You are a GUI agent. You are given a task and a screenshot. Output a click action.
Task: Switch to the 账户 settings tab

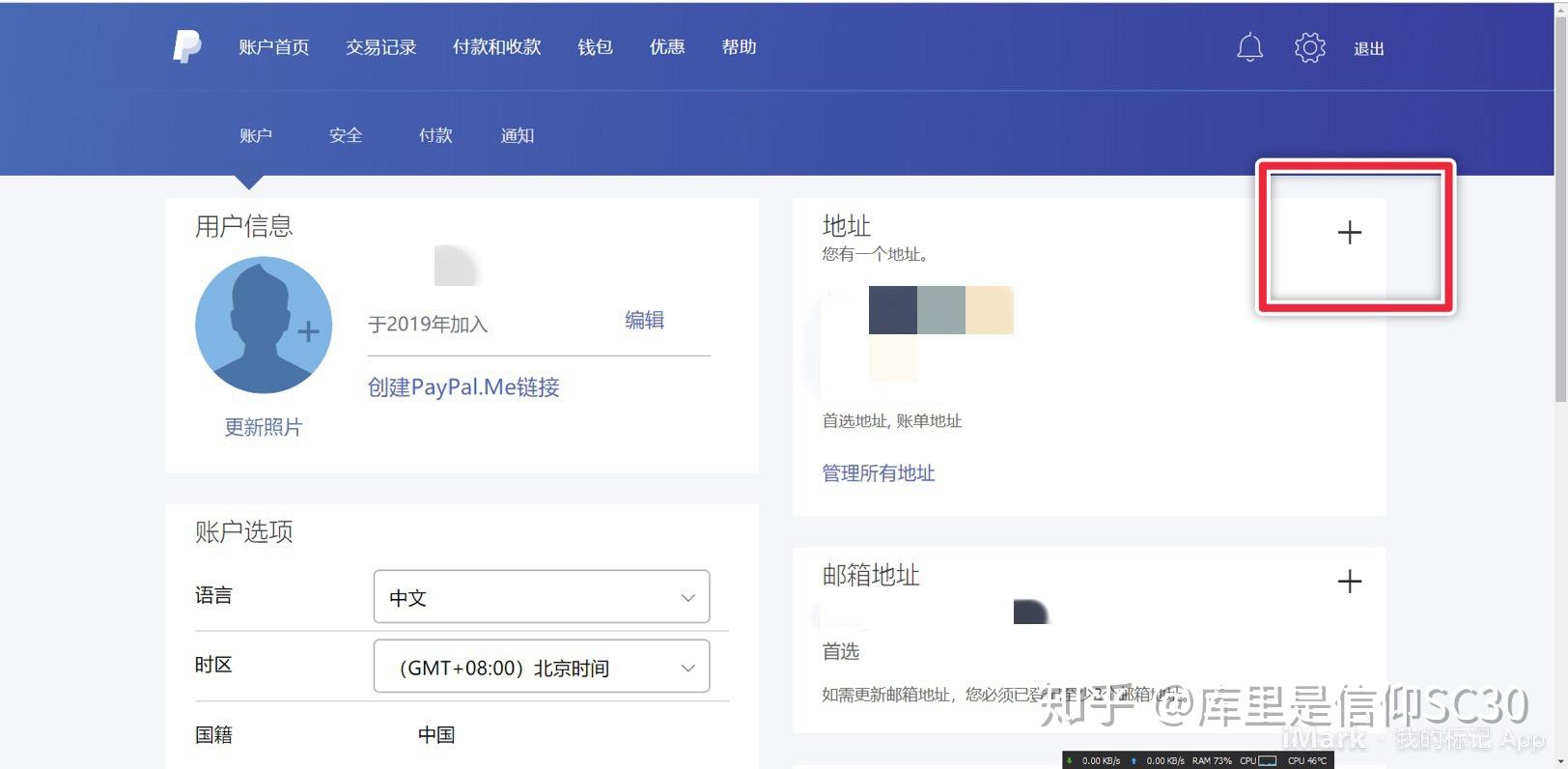pos(256,135)
